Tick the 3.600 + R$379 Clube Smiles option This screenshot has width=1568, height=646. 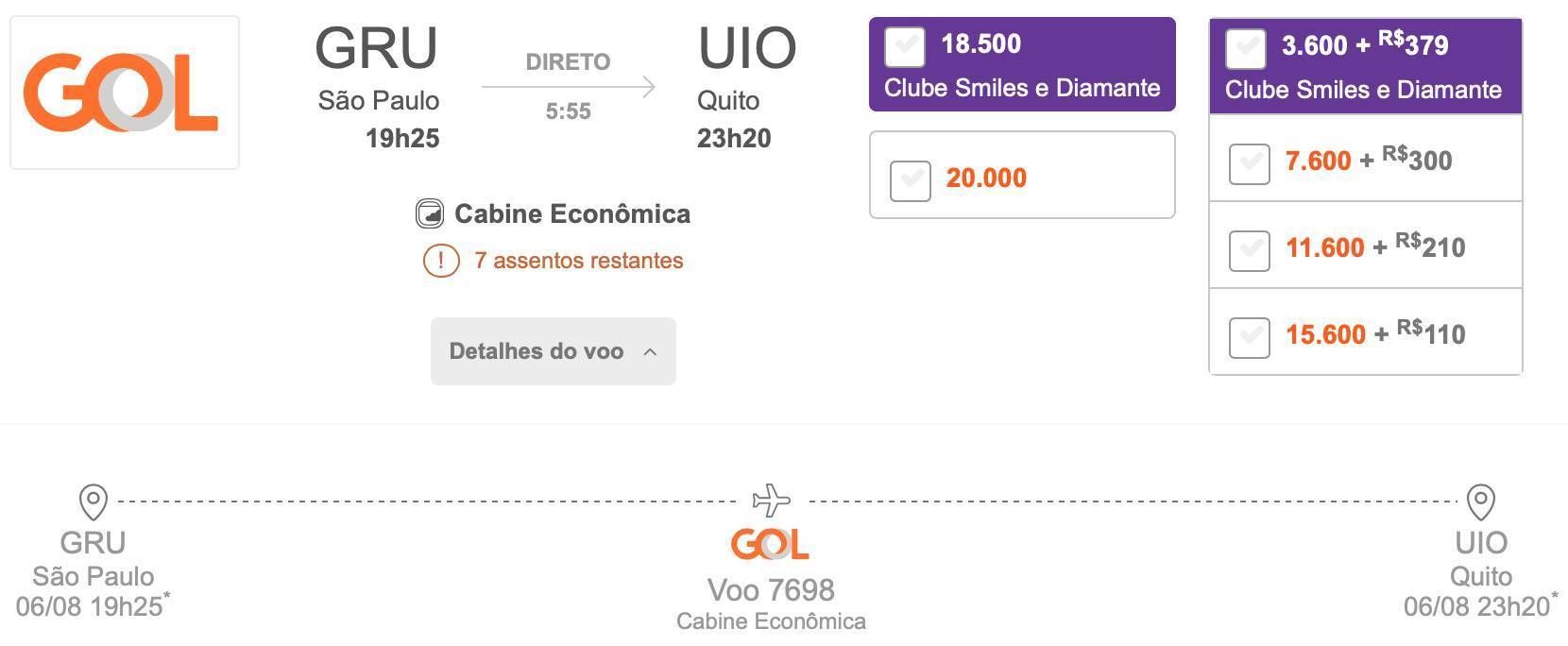1245,48
